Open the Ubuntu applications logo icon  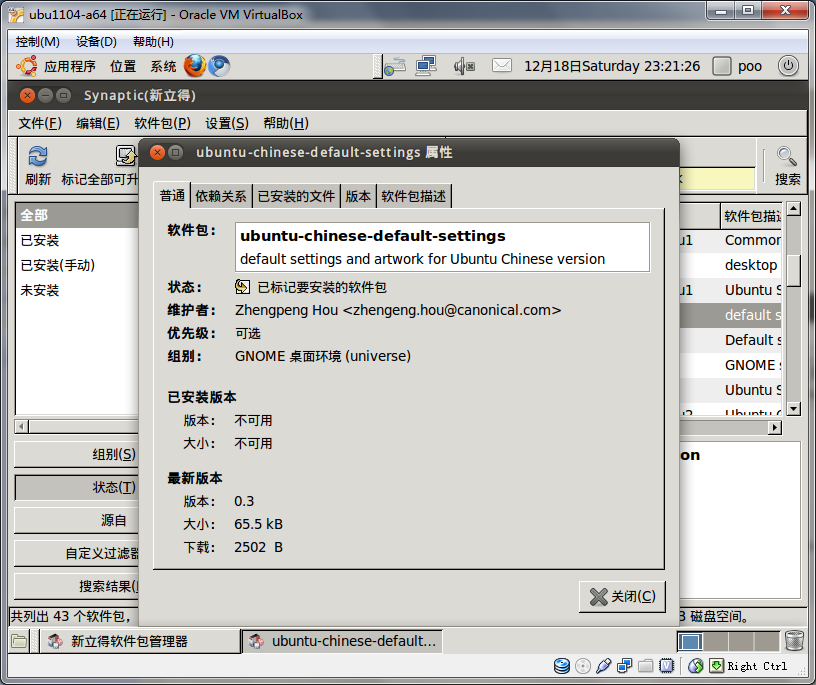(27, 66)
